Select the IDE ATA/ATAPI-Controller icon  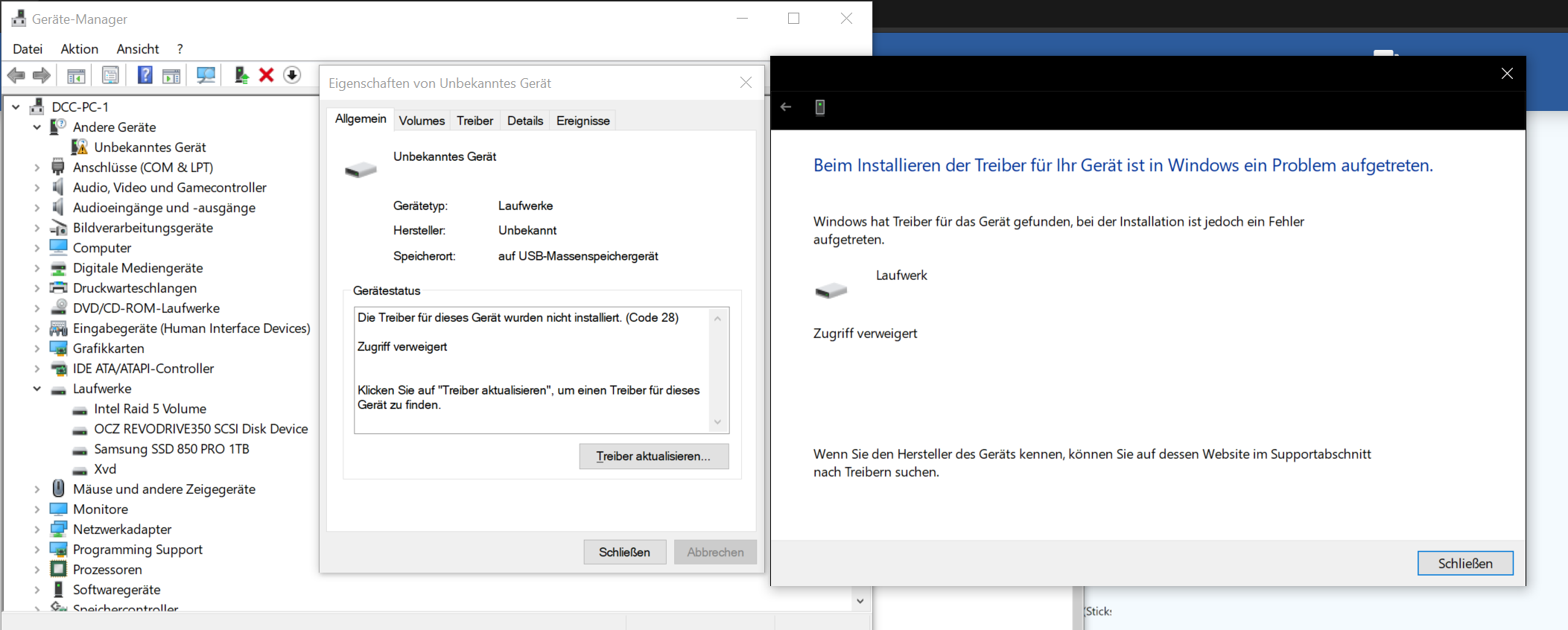coord(58,369)
